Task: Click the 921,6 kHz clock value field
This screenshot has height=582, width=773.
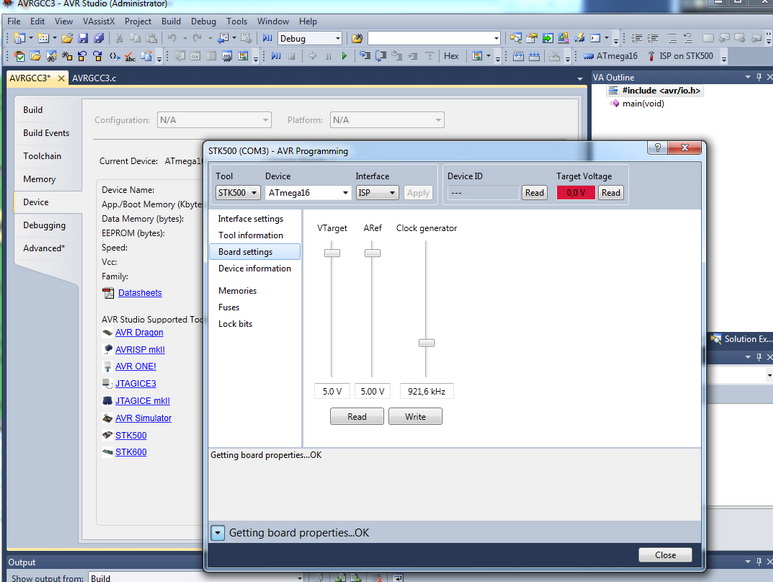Action: [426, 391]
